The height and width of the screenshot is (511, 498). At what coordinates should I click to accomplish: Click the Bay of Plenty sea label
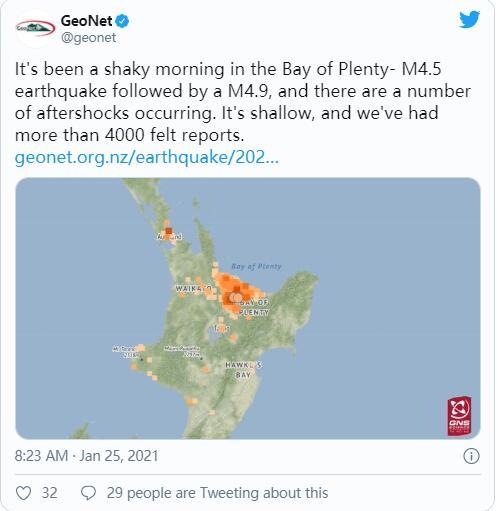click(256, 266)
